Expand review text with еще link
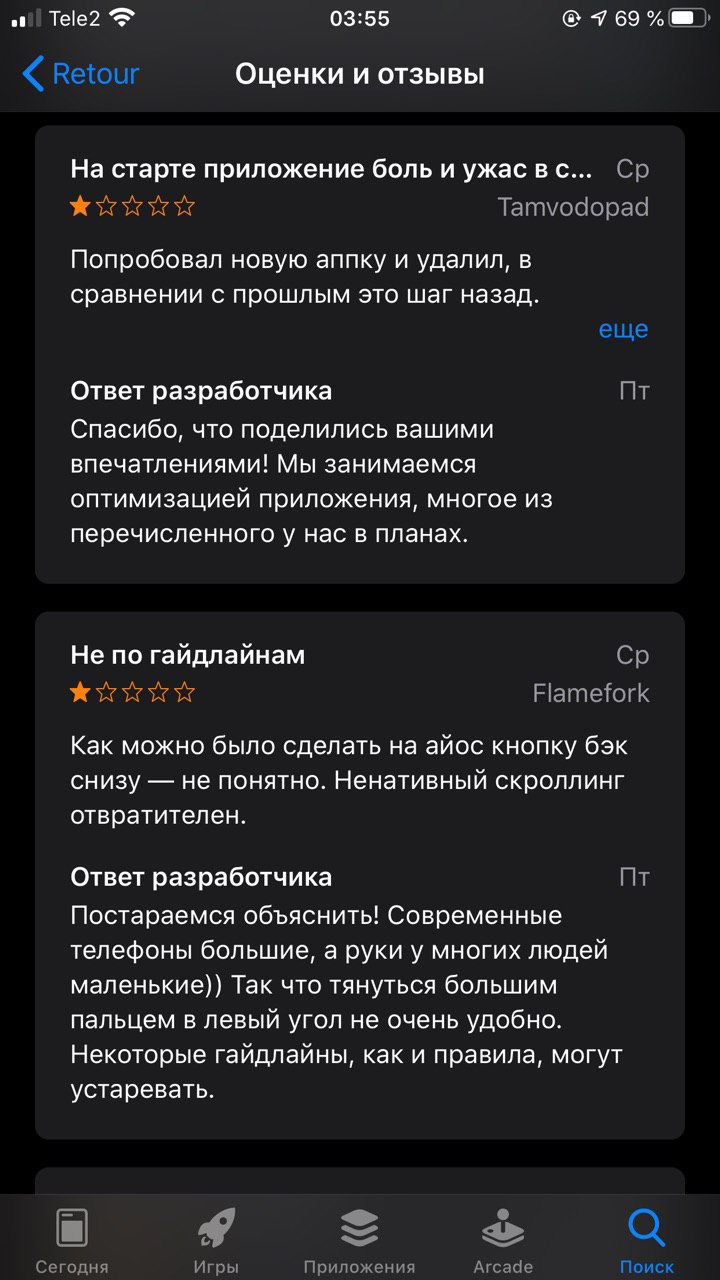 (x=623, y=329)
